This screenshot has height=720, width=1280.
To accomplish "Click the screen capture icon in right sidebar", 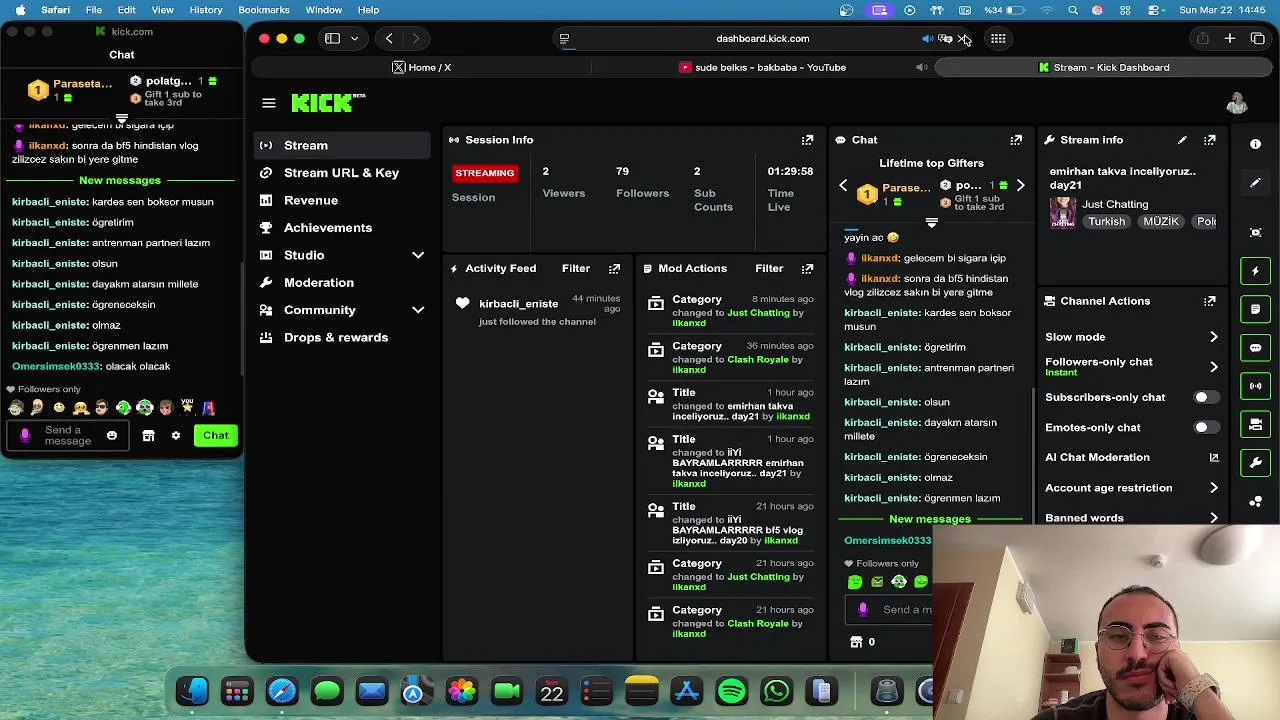I will click(1256, 232).
